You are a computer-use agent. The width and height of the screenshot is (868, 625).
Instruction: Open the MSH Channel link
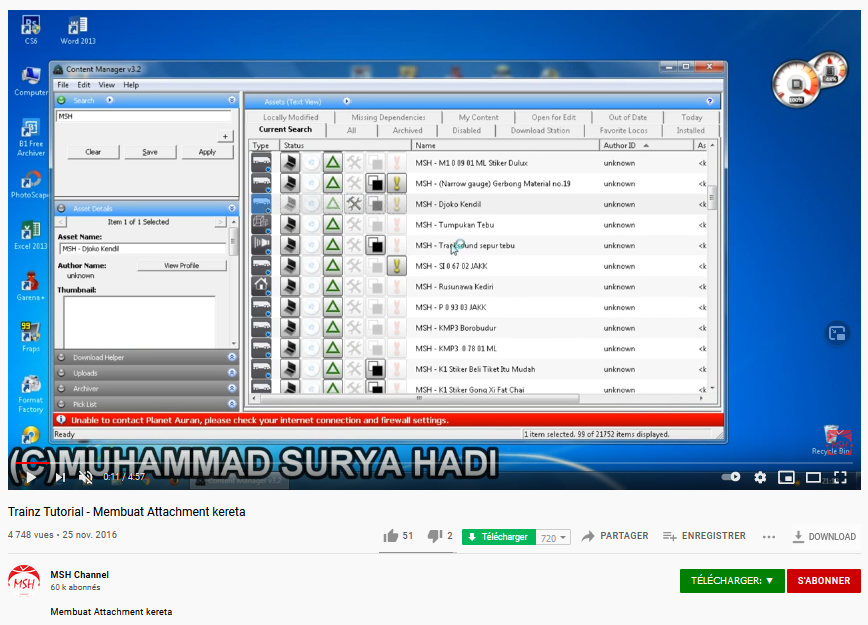80,575
